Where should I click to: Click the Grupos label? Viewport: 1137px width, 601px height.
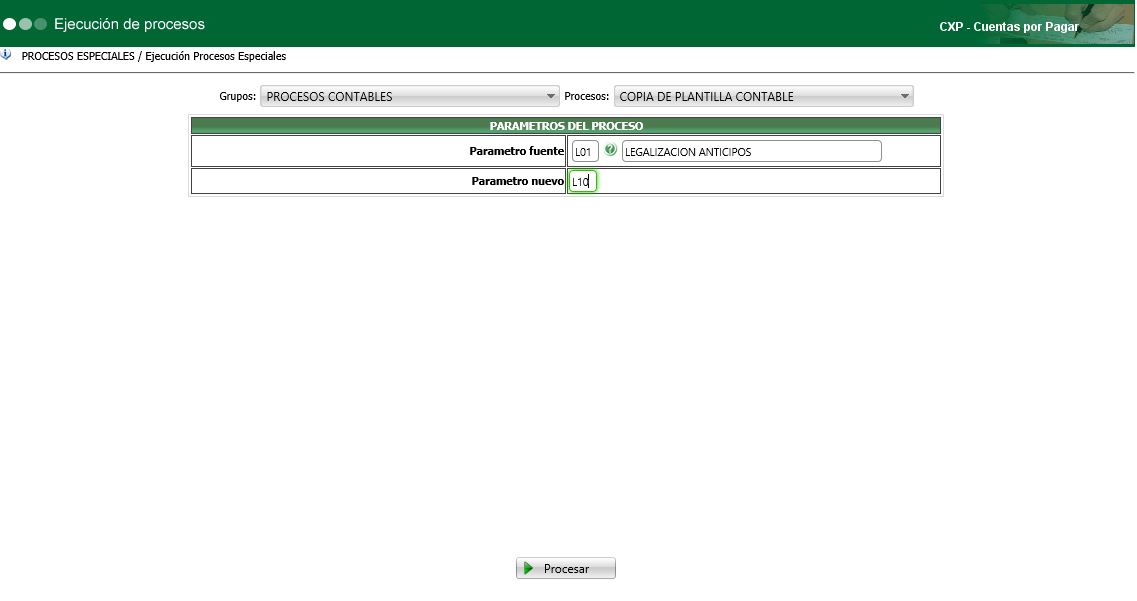238,96
